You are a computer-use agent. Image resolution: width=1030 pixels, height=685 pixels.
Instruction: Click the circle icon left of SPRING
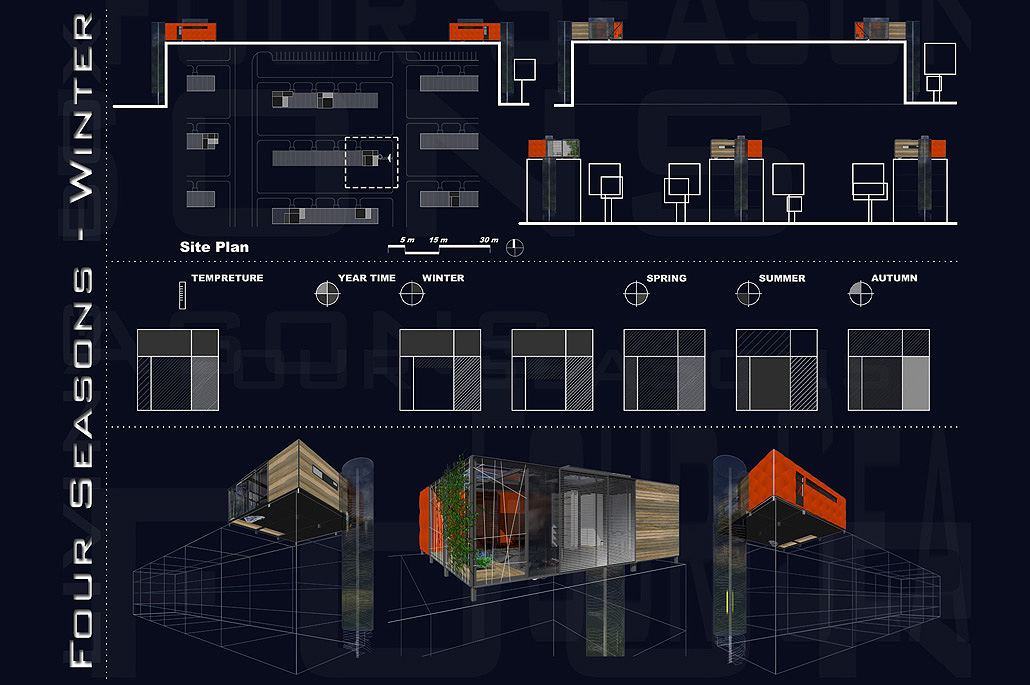(636, 294)
